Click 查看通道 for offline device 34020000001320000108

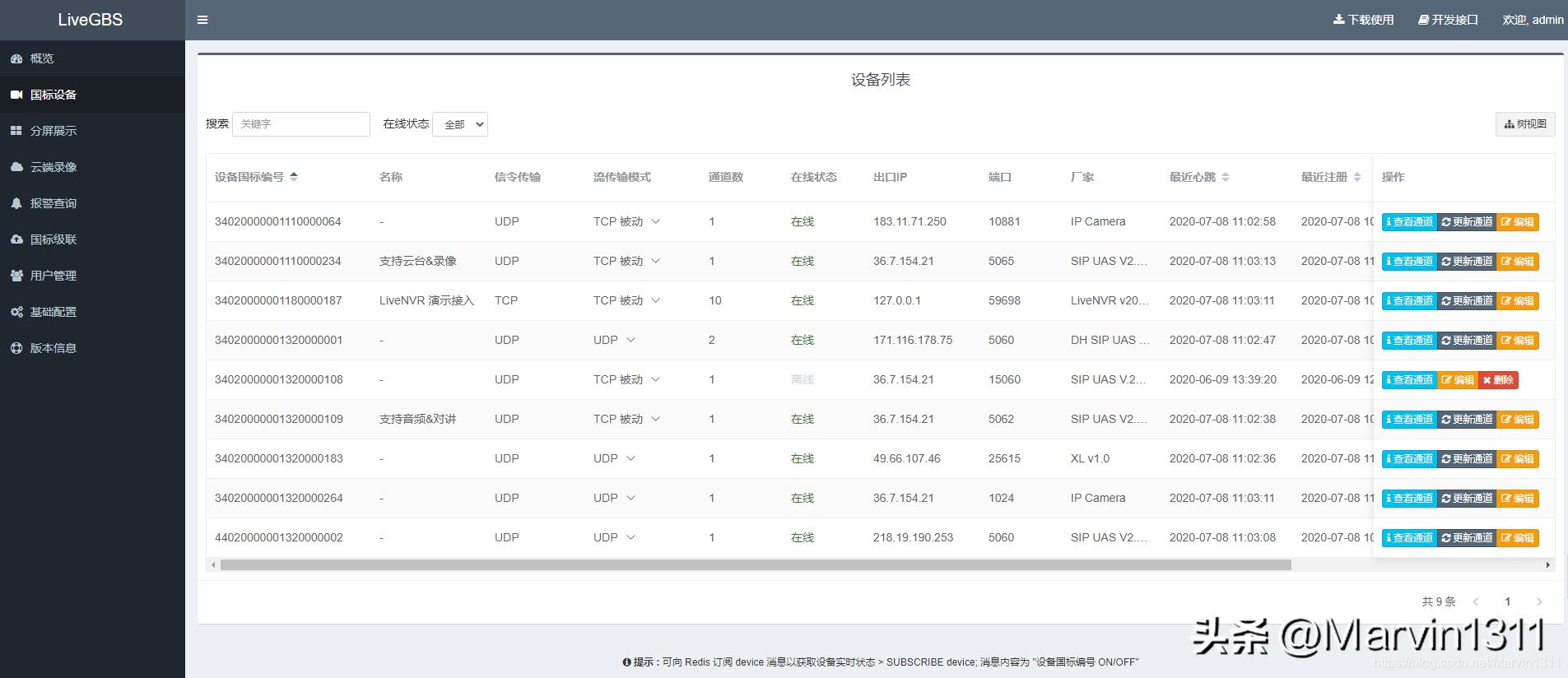pyautogui.click(x=1410, y=379)
